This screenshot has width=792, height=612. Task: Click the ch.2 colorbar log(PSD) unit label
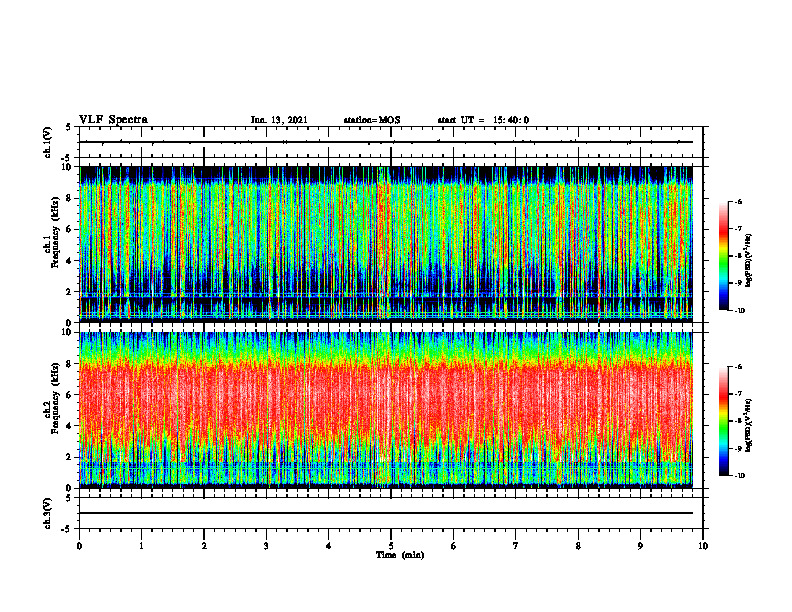(749, 425)
